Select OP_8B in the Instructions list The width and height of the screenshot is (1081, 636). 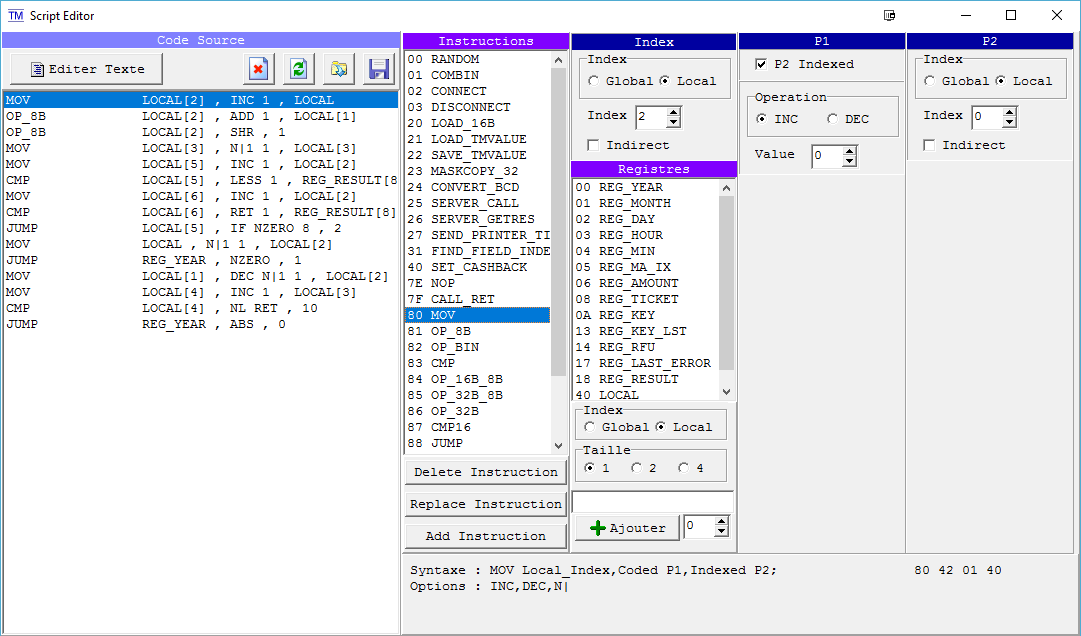click(451, 331)
